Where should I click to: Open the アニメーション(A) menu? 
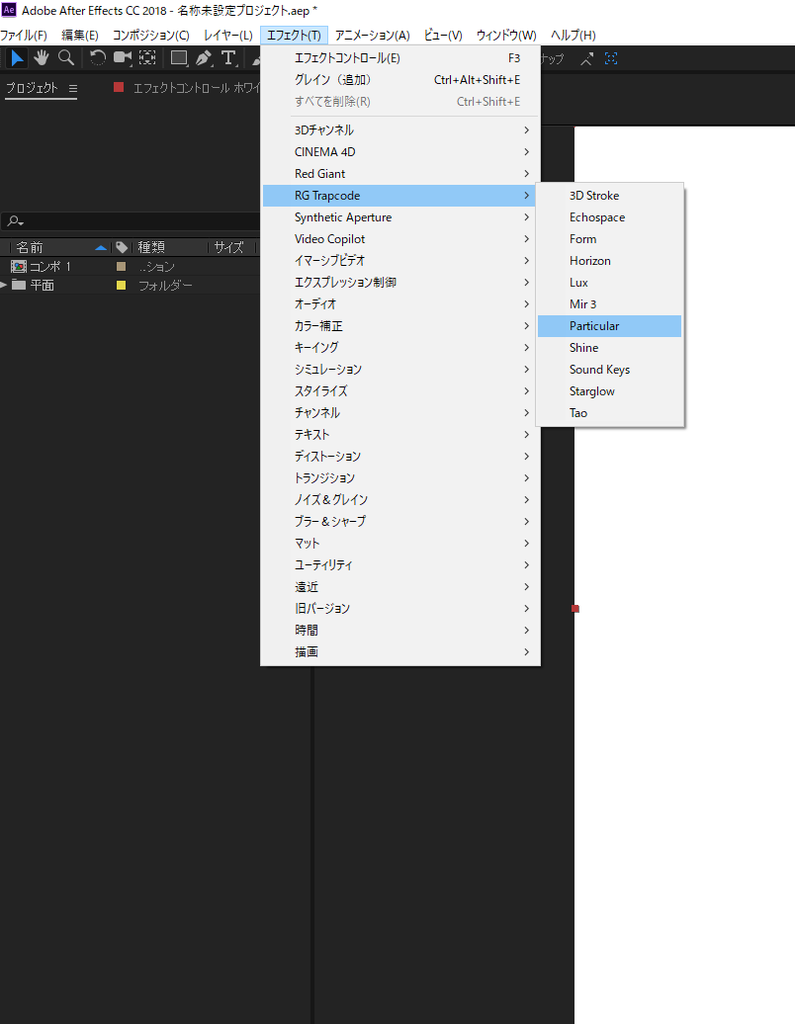[372, 35]
